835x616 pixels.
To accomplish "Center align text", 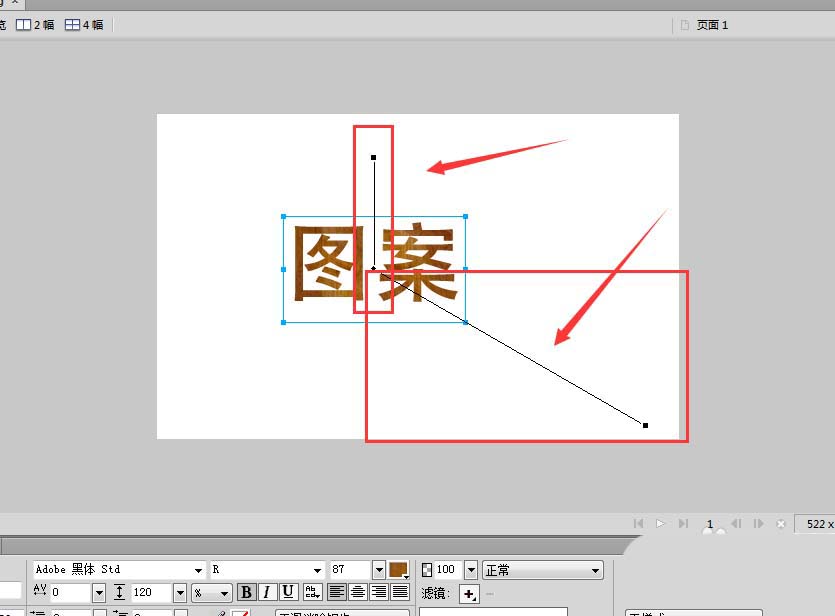I will (358, 592).
